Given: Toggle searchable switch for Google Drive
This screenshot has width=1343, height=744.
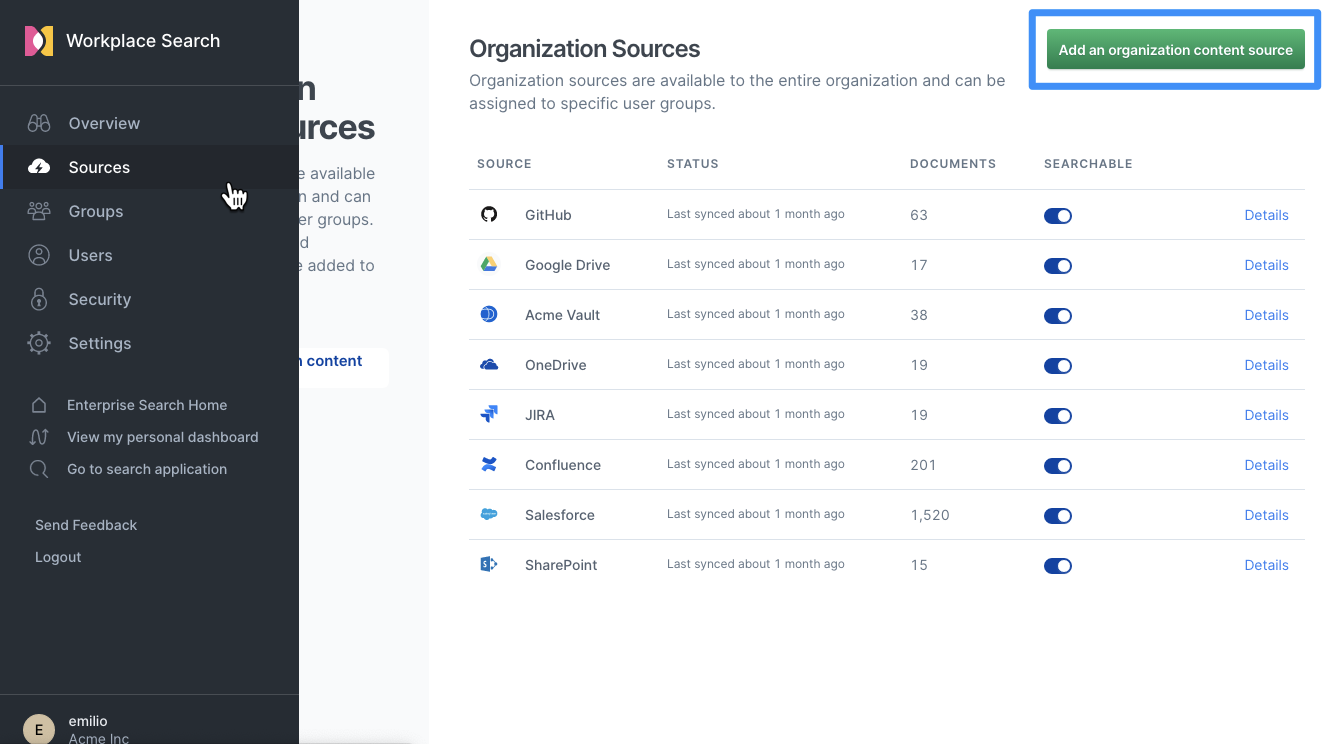Looking at the screenshot, I should 1058,265.
